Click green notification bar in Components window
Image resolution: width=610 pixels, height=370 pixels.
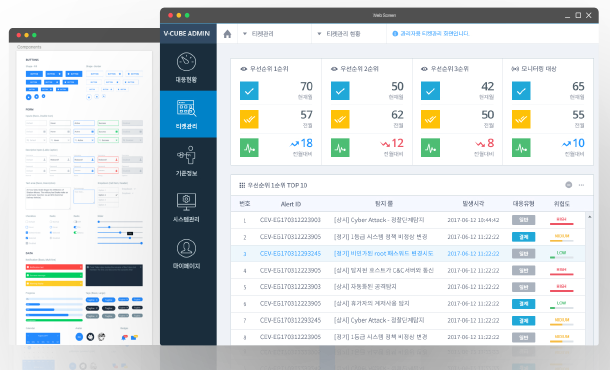point(54,275)
